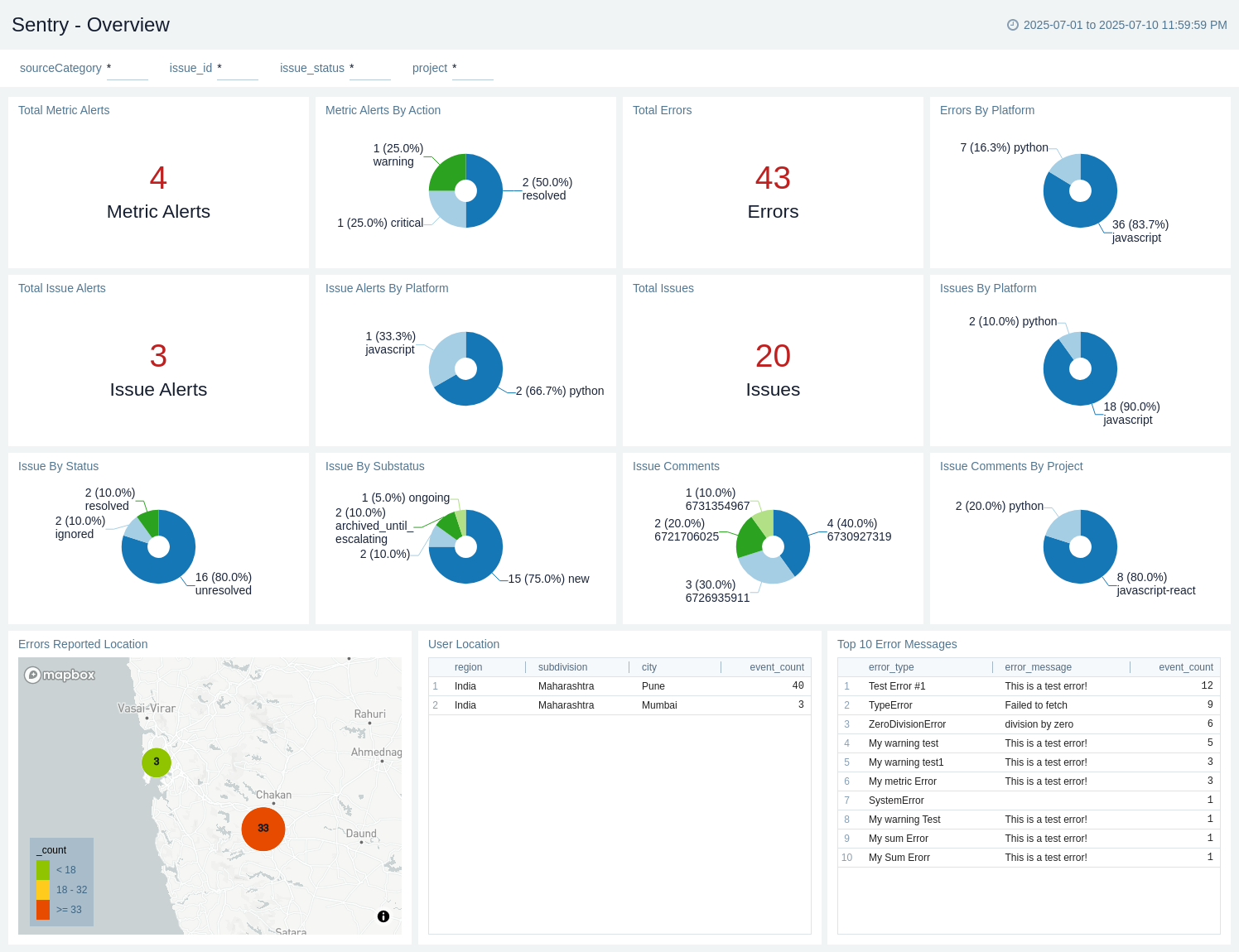Screen dimensions: 1239x952
Task: Select the '8 (80.0%) javascript-react' pie label
Action: tap(1156, 584)
